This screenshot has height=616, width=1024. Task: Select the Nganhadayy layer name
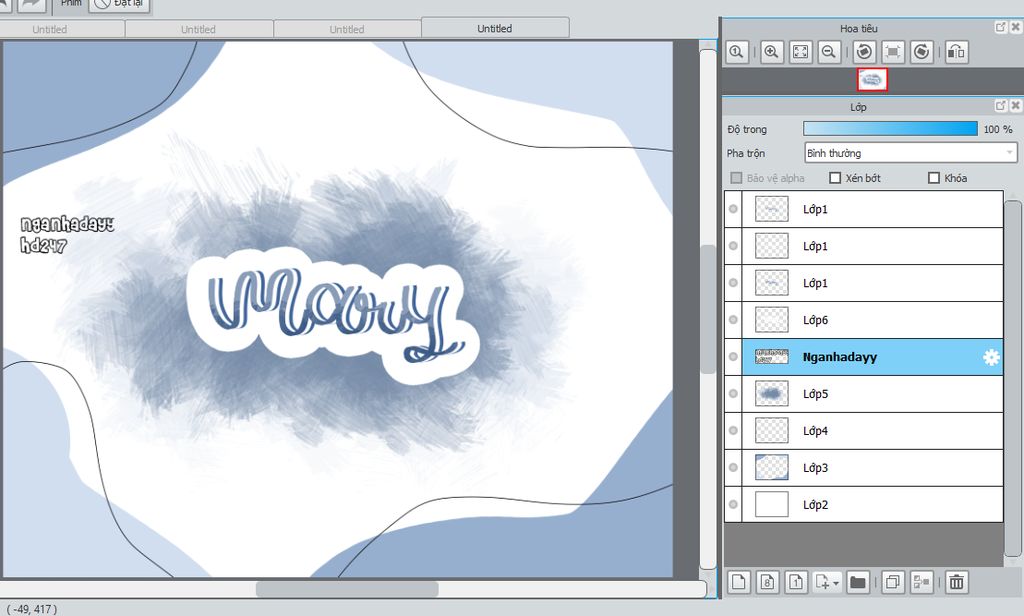840,357
